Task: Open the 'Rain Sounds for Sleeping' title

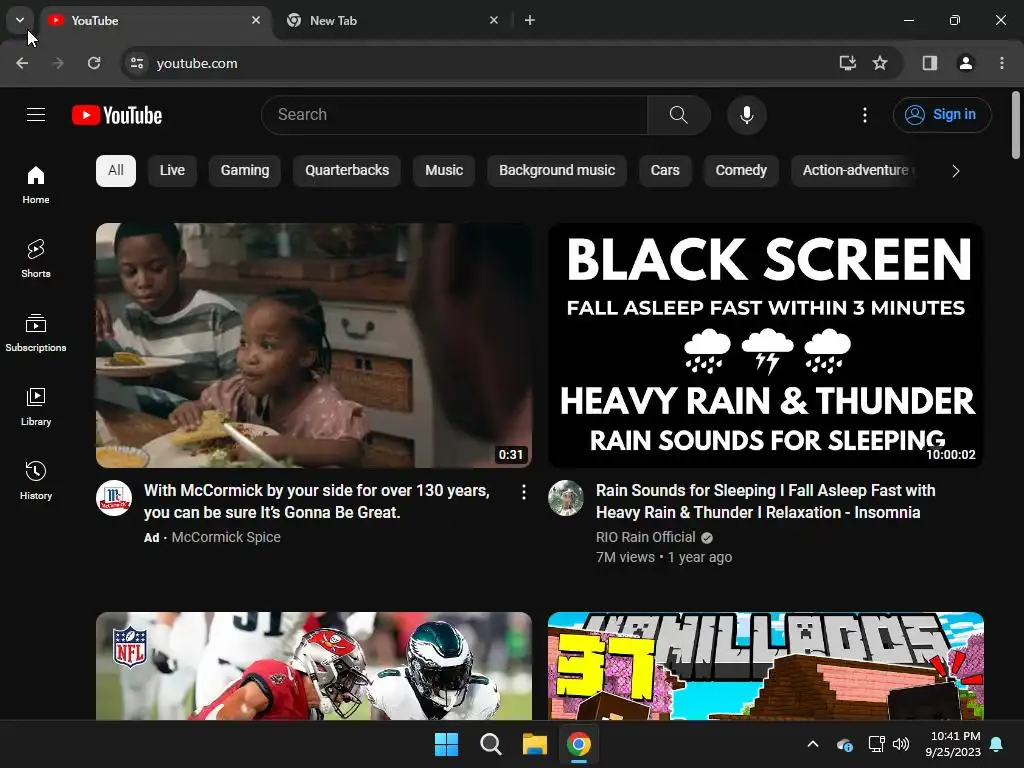Action: pyautogui.click(x=765, y=502)
